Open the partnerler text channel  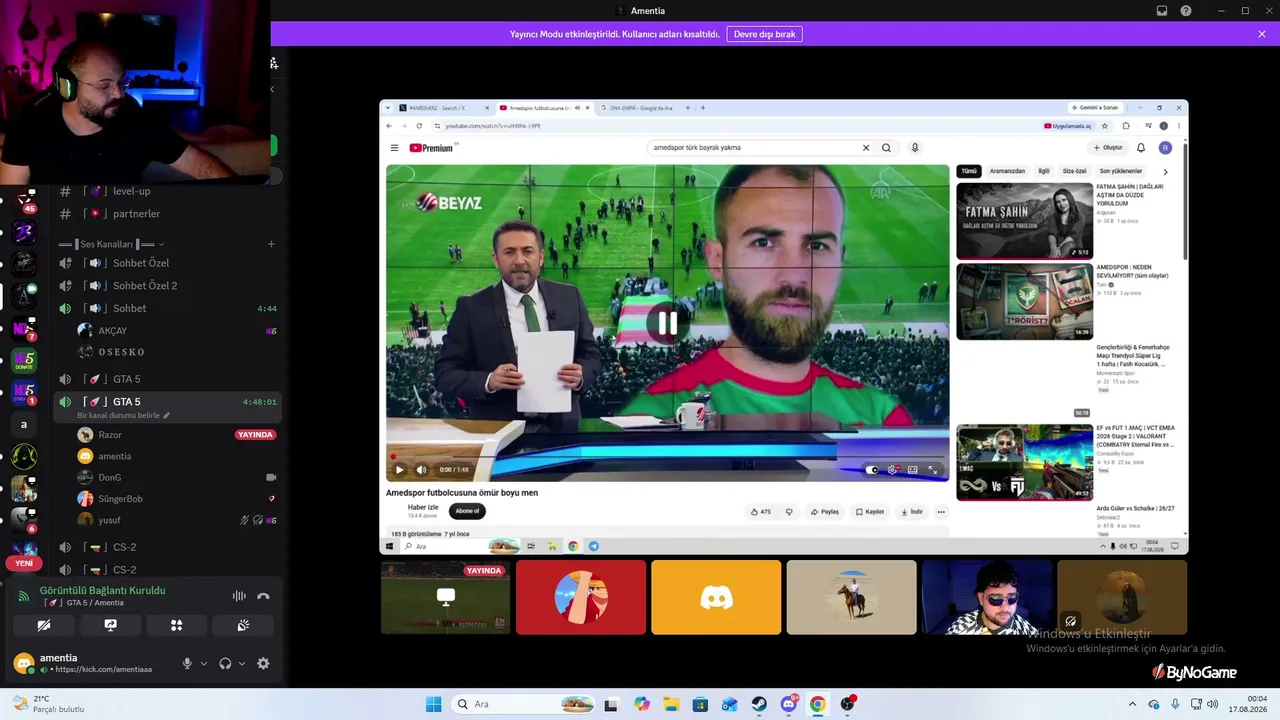pyautogui.click(x=136, y=214)
